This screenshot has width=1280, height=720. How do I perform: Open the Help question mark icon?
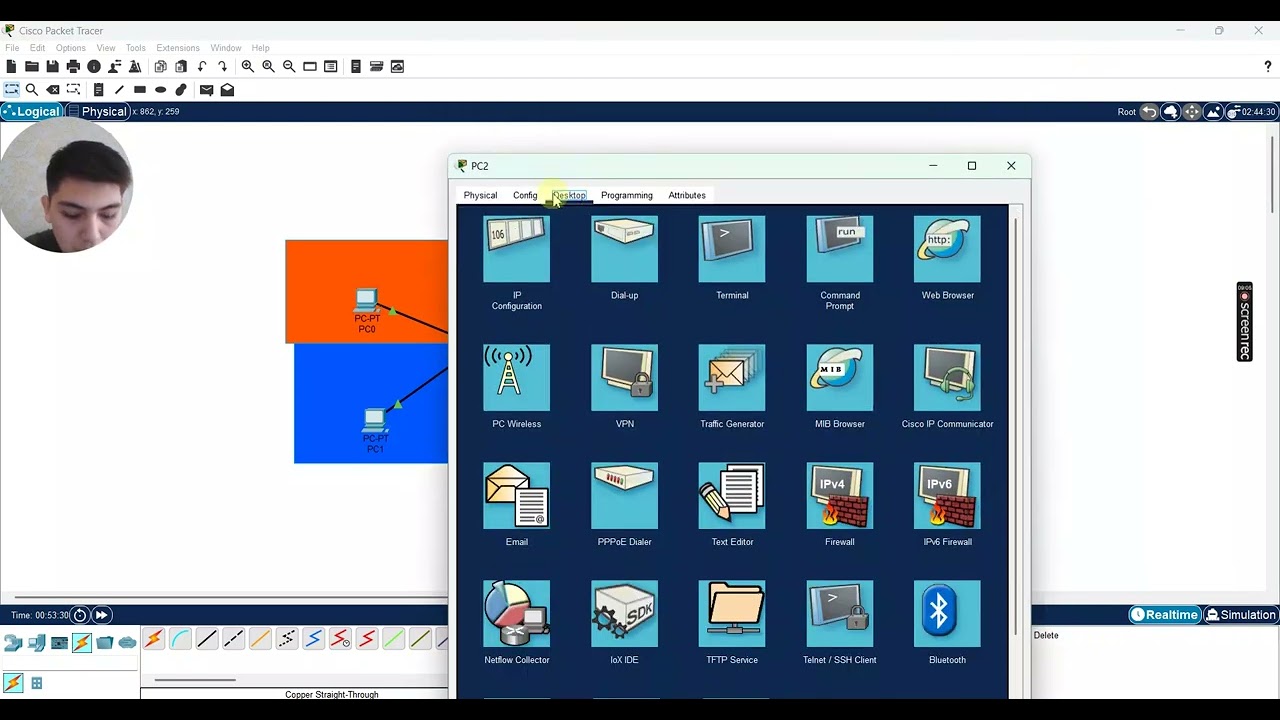click(1268, 66)
